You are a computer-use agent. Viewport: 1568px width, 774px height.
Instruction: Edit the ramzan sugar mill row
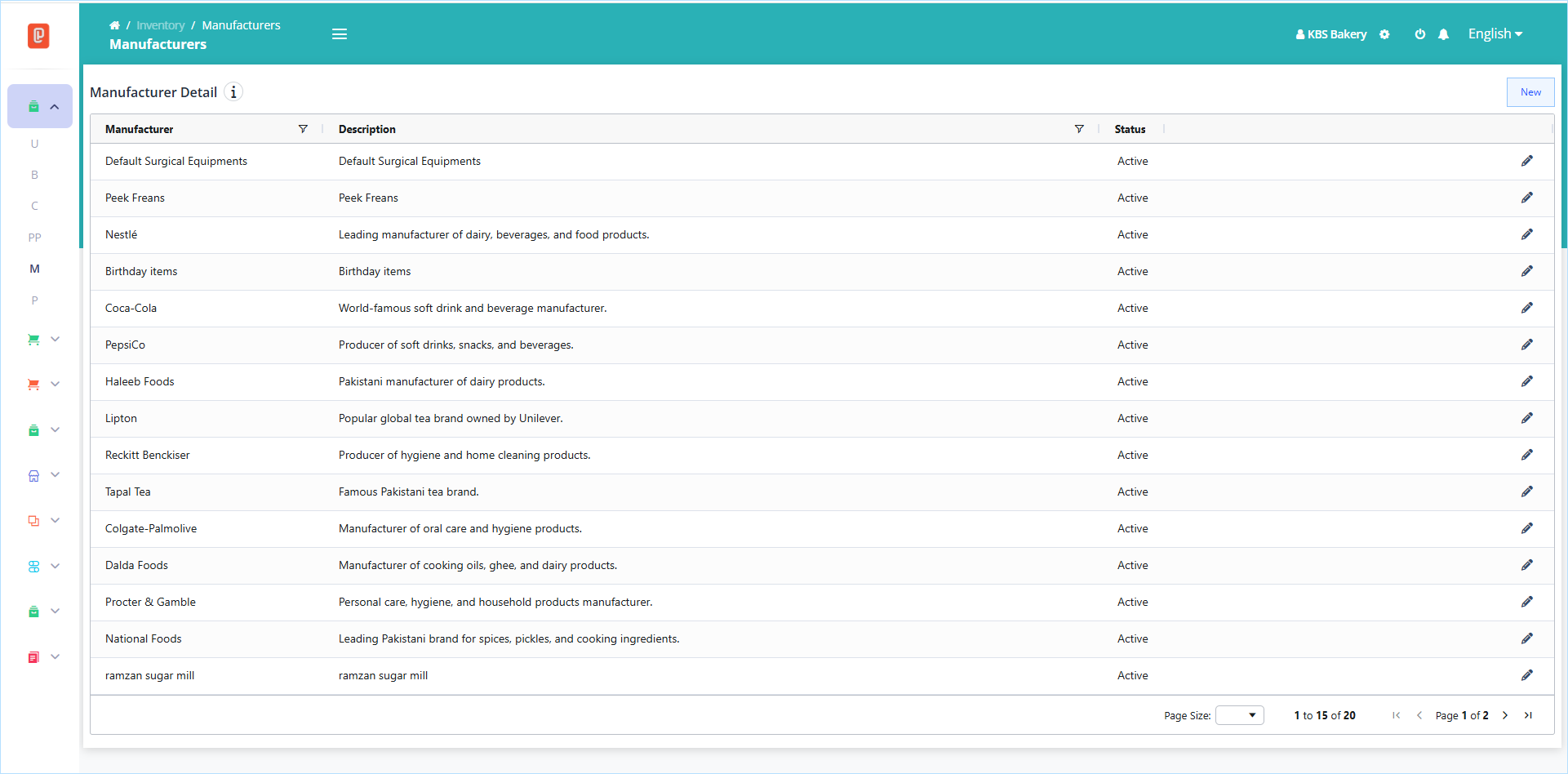tap(1526, 675)
